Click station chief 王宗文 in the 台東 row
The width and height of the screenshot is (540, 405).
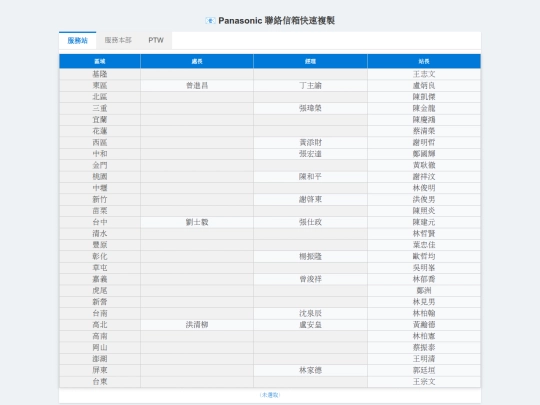424,382
